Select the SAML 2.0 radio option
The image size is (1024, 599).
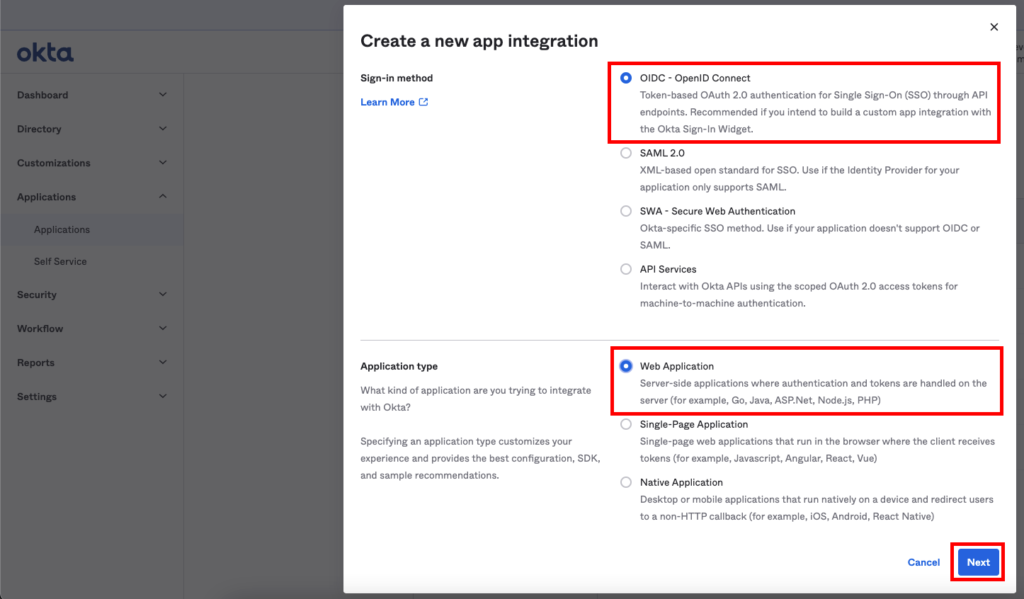626,153
